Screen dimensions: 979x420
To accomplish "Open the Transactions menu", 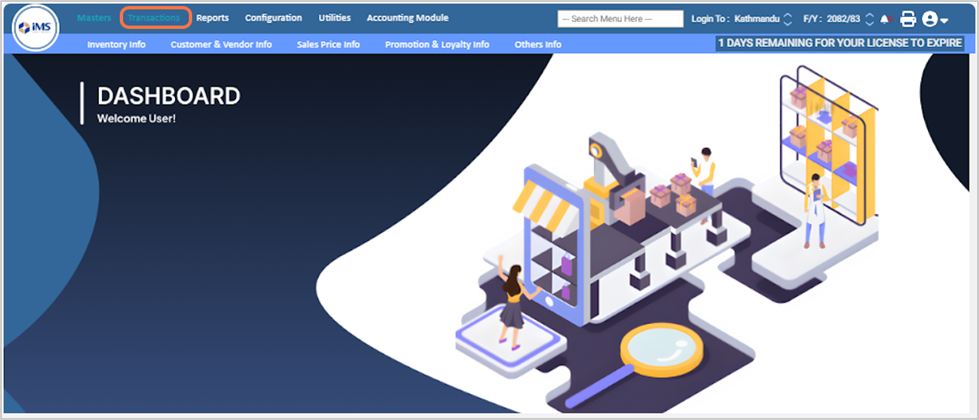I will click(x=154, y=18).
